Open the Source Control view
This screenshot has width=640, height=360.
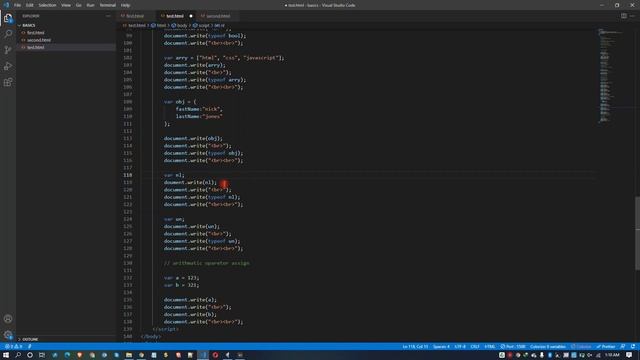pos(8,50)
